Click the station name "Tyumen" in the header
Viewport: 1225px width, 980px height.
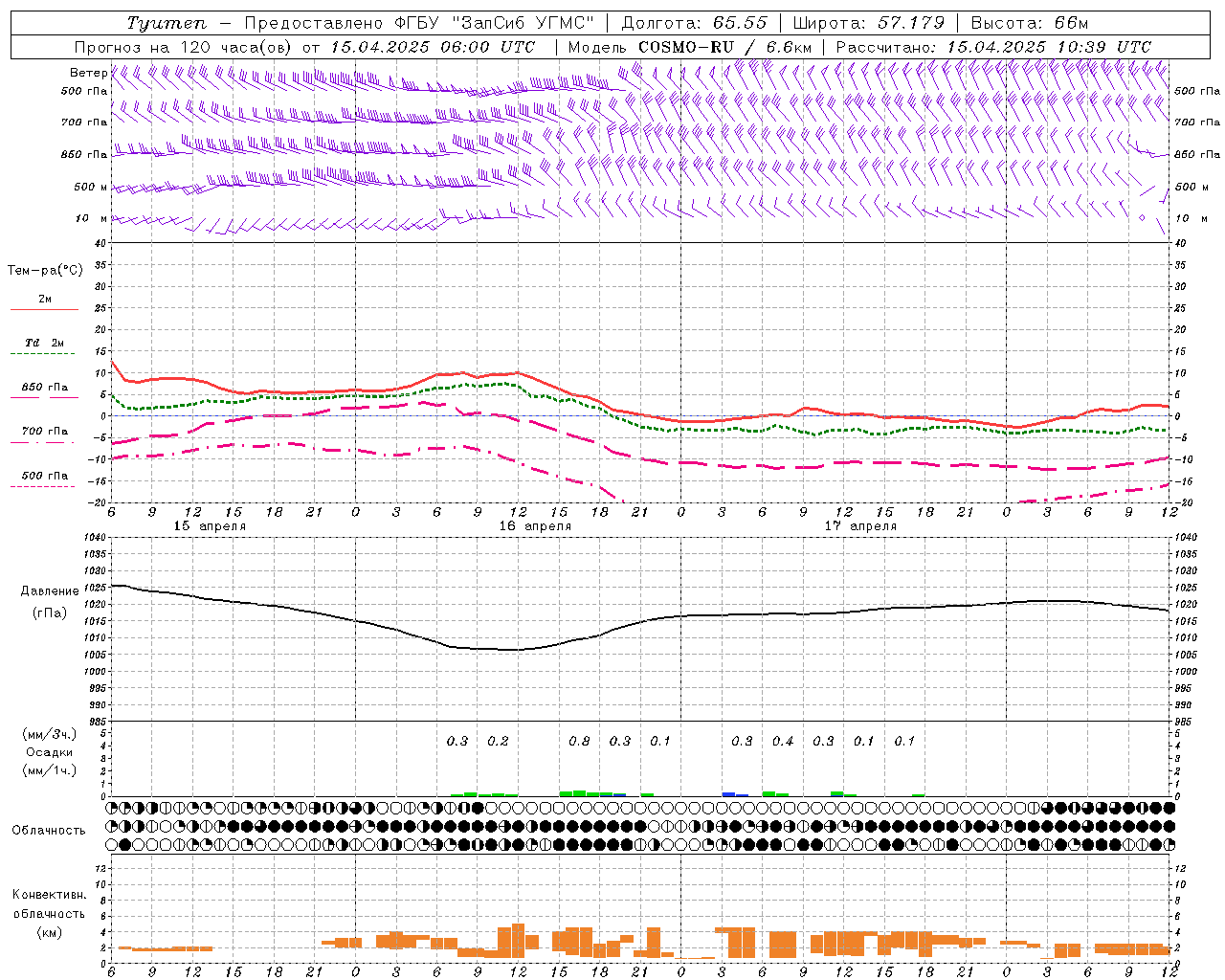coord(166,23)
